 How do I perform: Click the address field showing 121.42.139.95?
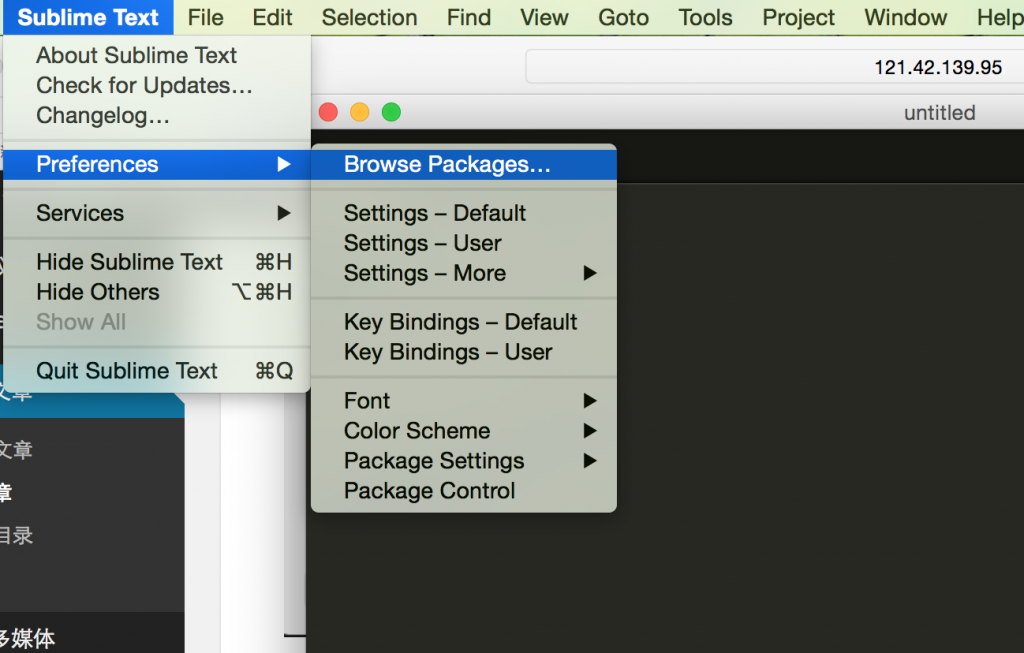coord(775,67)
